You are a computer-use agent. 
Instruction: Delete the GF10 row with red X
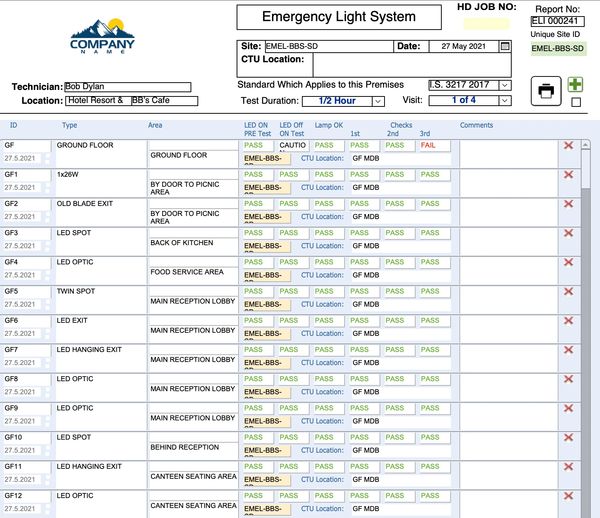coord(569,437)
